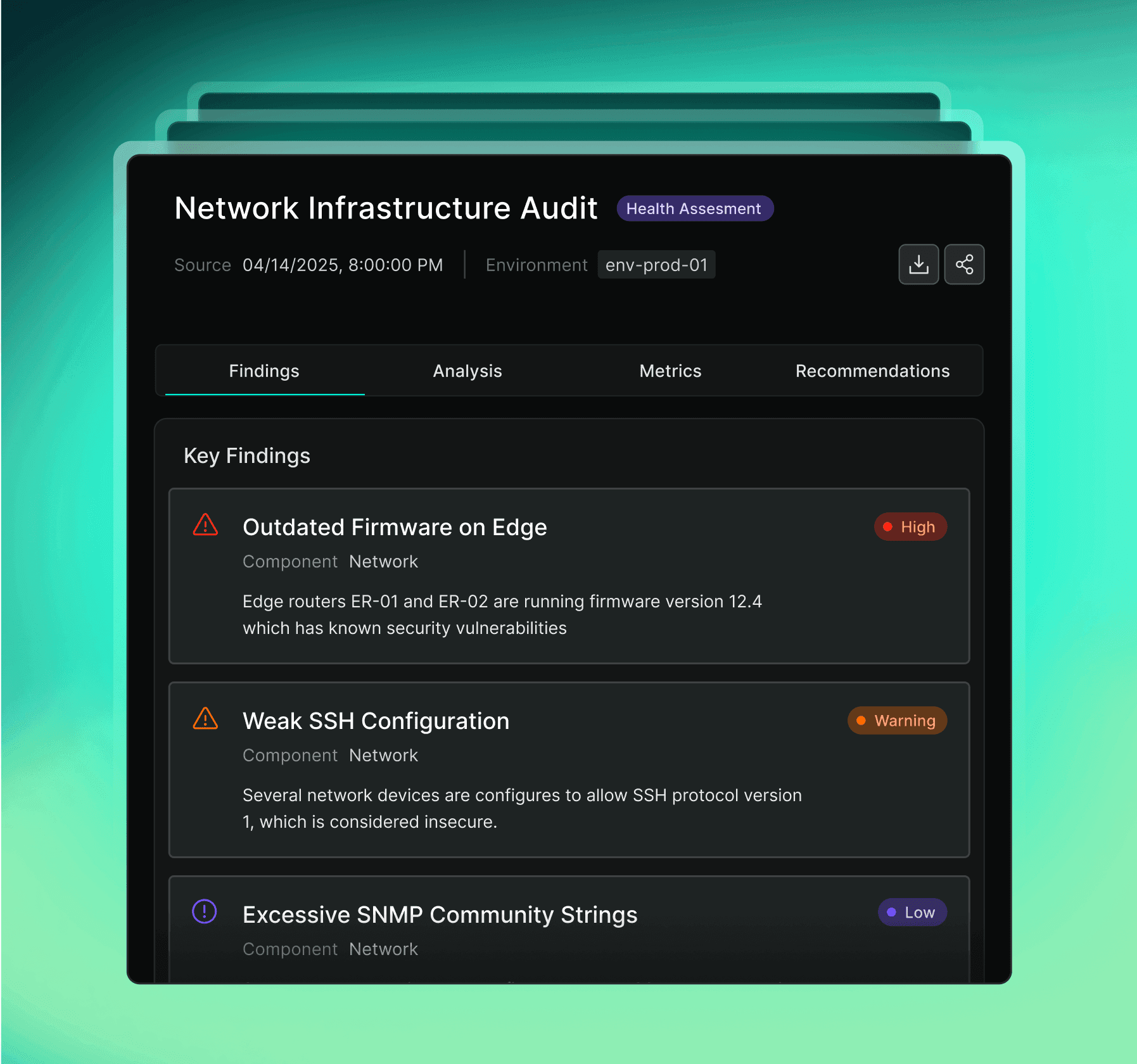The height and width of the screenshot is (1064, 1137).
Task: Click the orange dot inside the Warning badge
Action: pyautogui.click(x=861, y=720)
